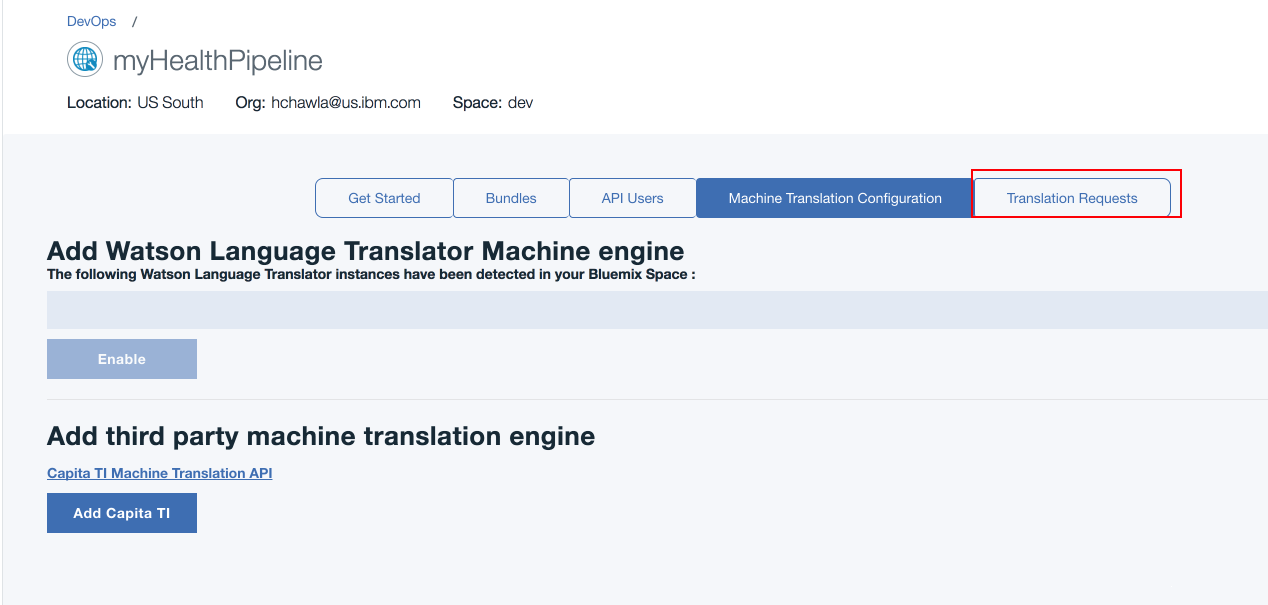Click the detected Watson instances list bar
Screen dimensions: 1268x605
coord(657,310)
